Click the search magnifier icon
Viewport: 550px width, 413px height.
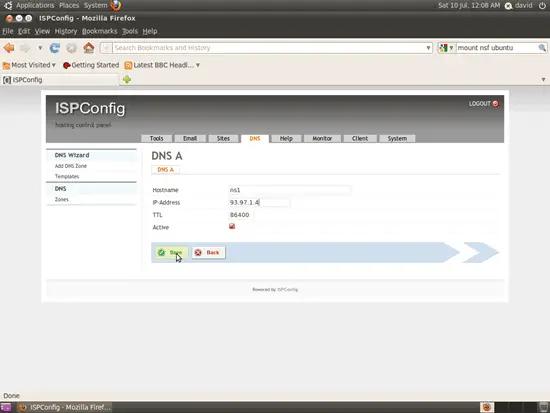point(542,48)
